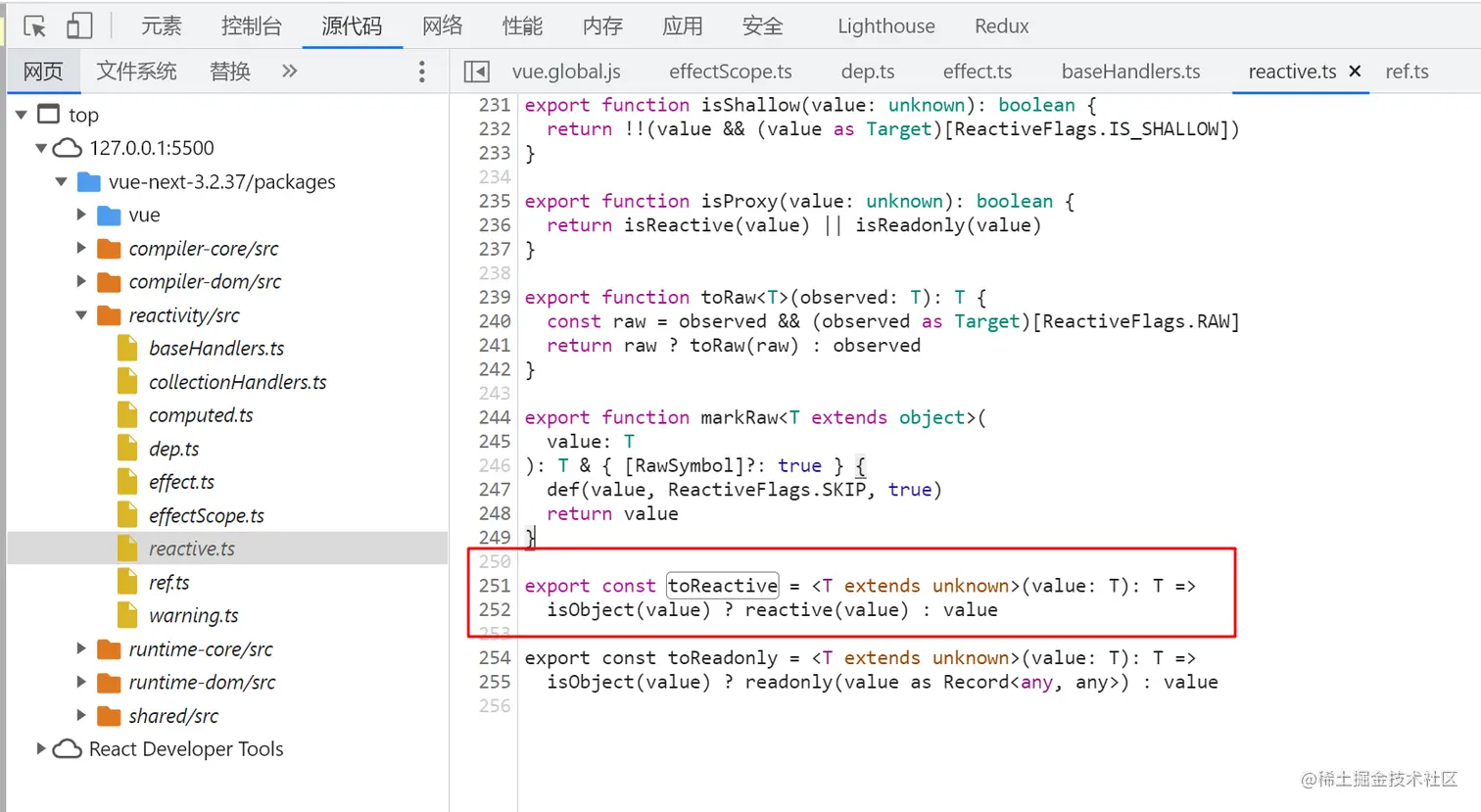The height and width of the screenshot is (812, 1481).
Task: Set breakpoint on line number 251
Action: [495, 586]
